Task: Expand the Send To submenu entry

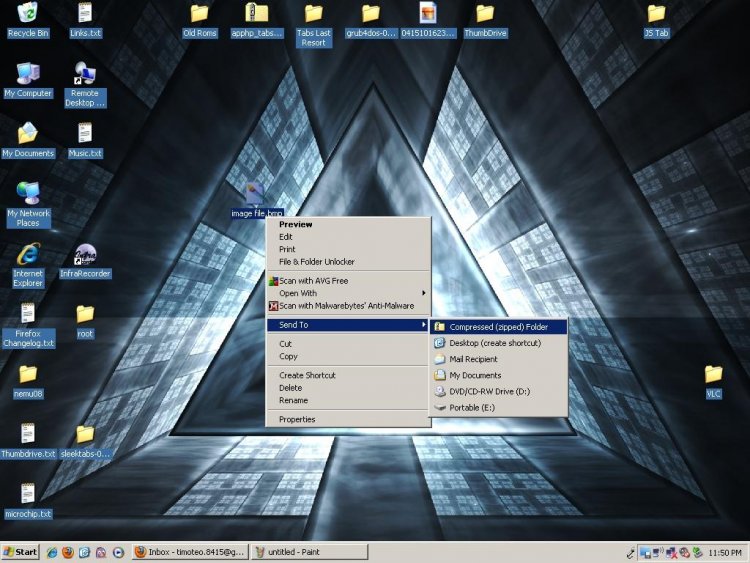Action: (348, 325)
